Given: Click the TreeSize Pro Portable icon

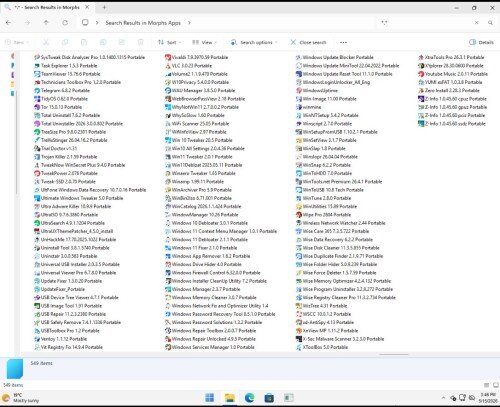Looking at the screenshot, I should (x=37, y=132).
